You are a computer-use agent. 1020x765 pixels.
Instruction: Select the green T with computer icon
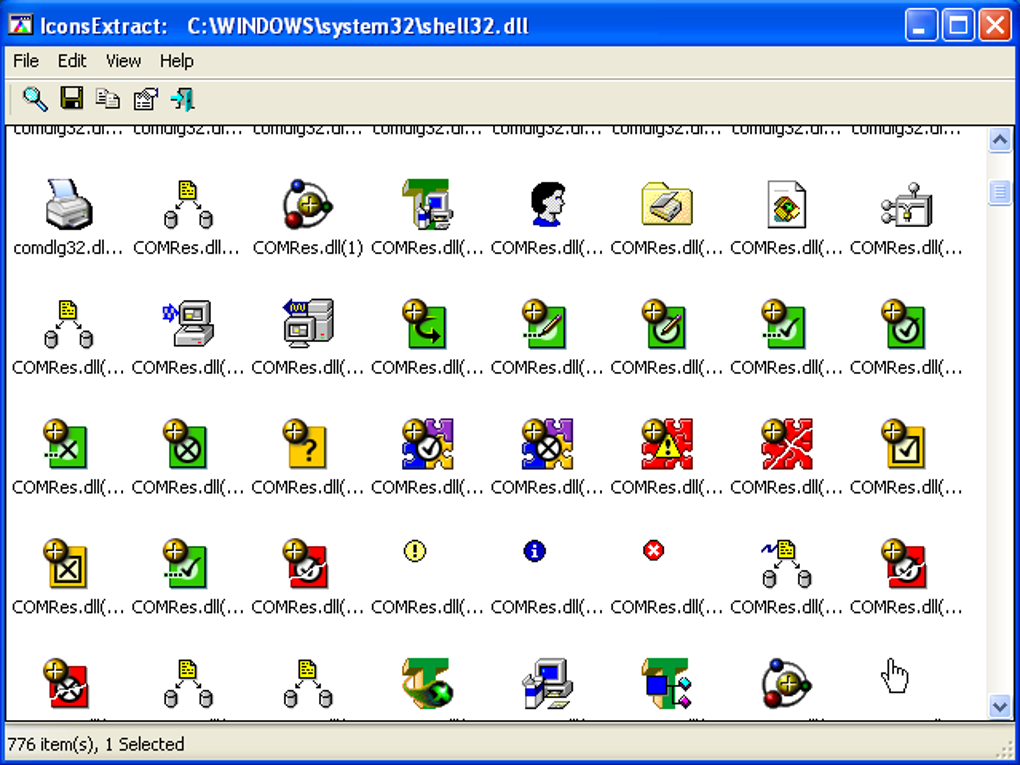click(x=427, y=204)
